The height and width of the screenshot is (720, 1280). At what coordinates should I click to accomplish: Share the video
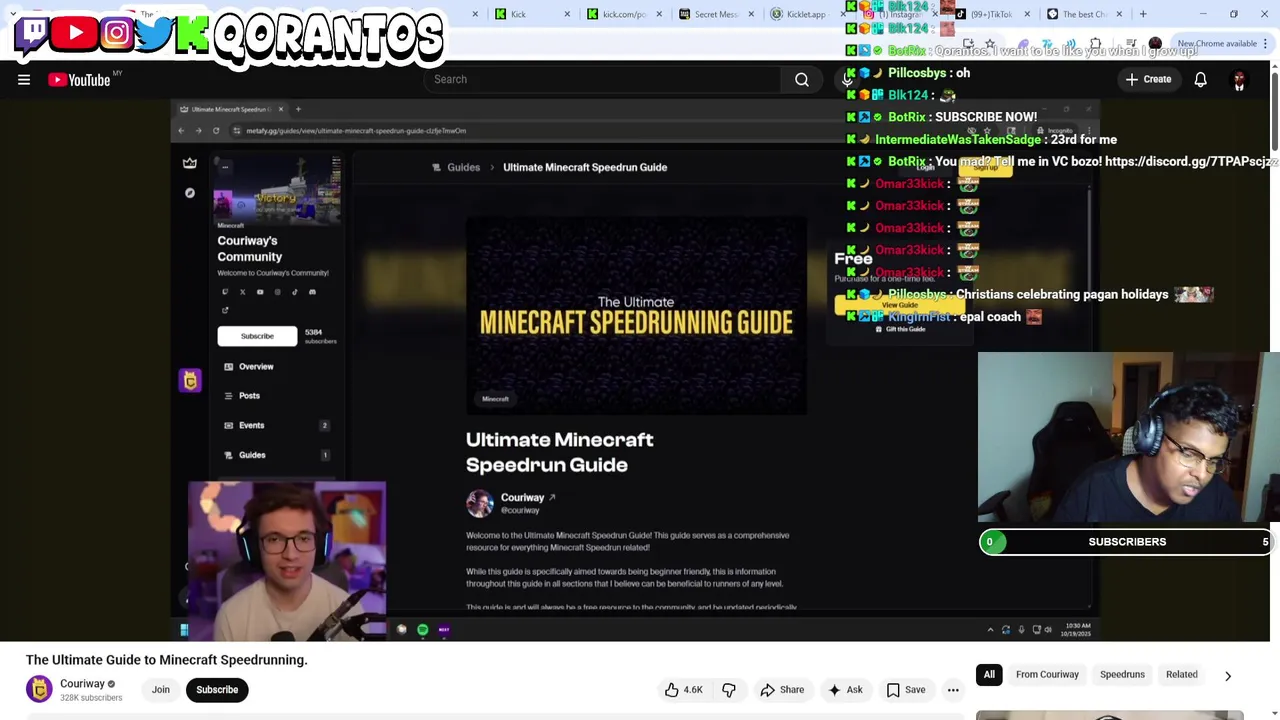coord(781,689)
